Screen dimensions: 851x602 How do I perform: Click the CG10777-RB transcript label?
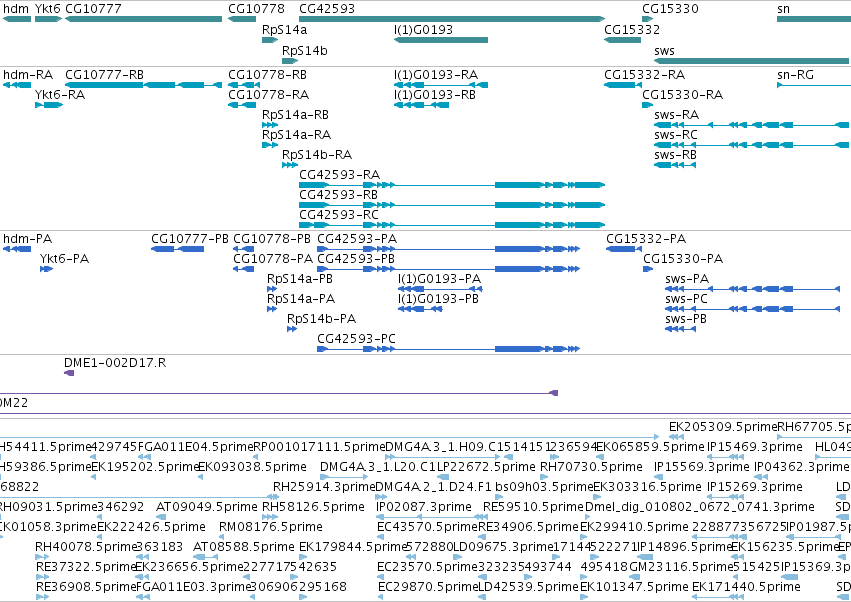coord(104,75)
